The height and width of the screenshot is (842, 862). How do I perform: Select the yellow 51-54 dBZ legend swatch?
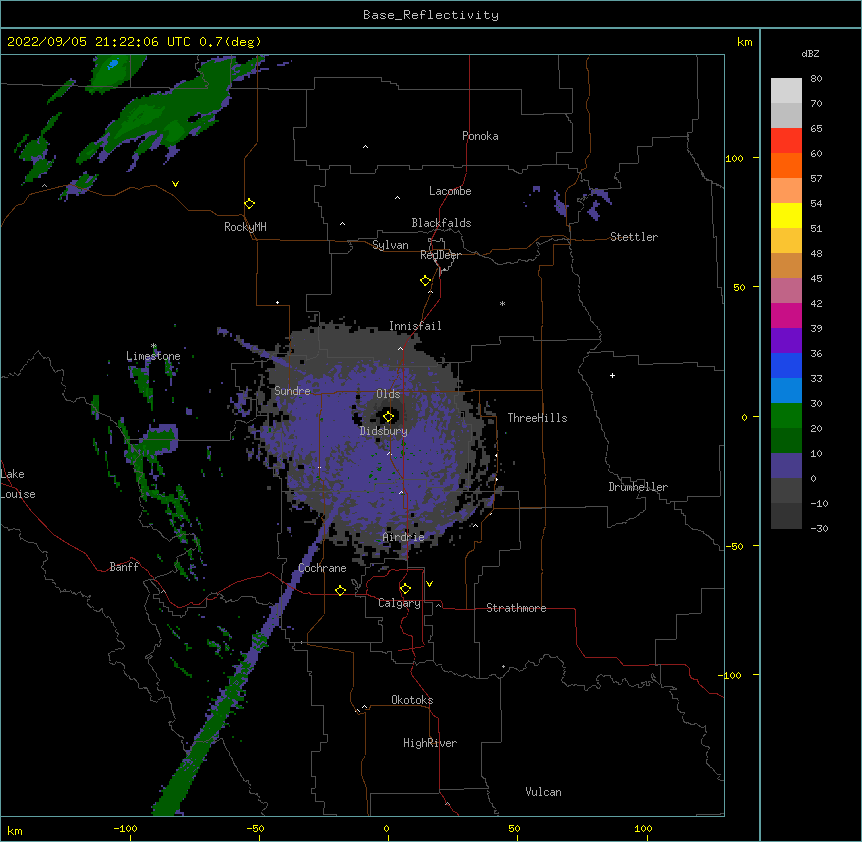pos(786,215)
